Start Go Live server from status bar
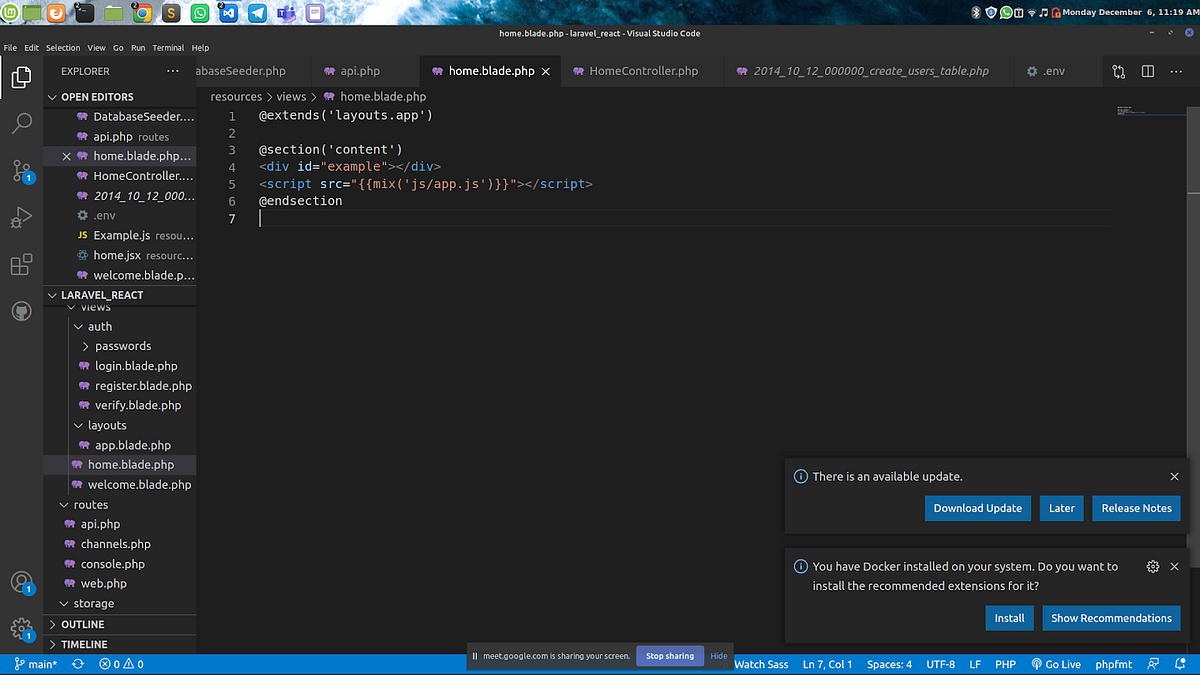The height and width of the screenshot is (675, 1200). pyautogui.click(x=1056, y=663)
